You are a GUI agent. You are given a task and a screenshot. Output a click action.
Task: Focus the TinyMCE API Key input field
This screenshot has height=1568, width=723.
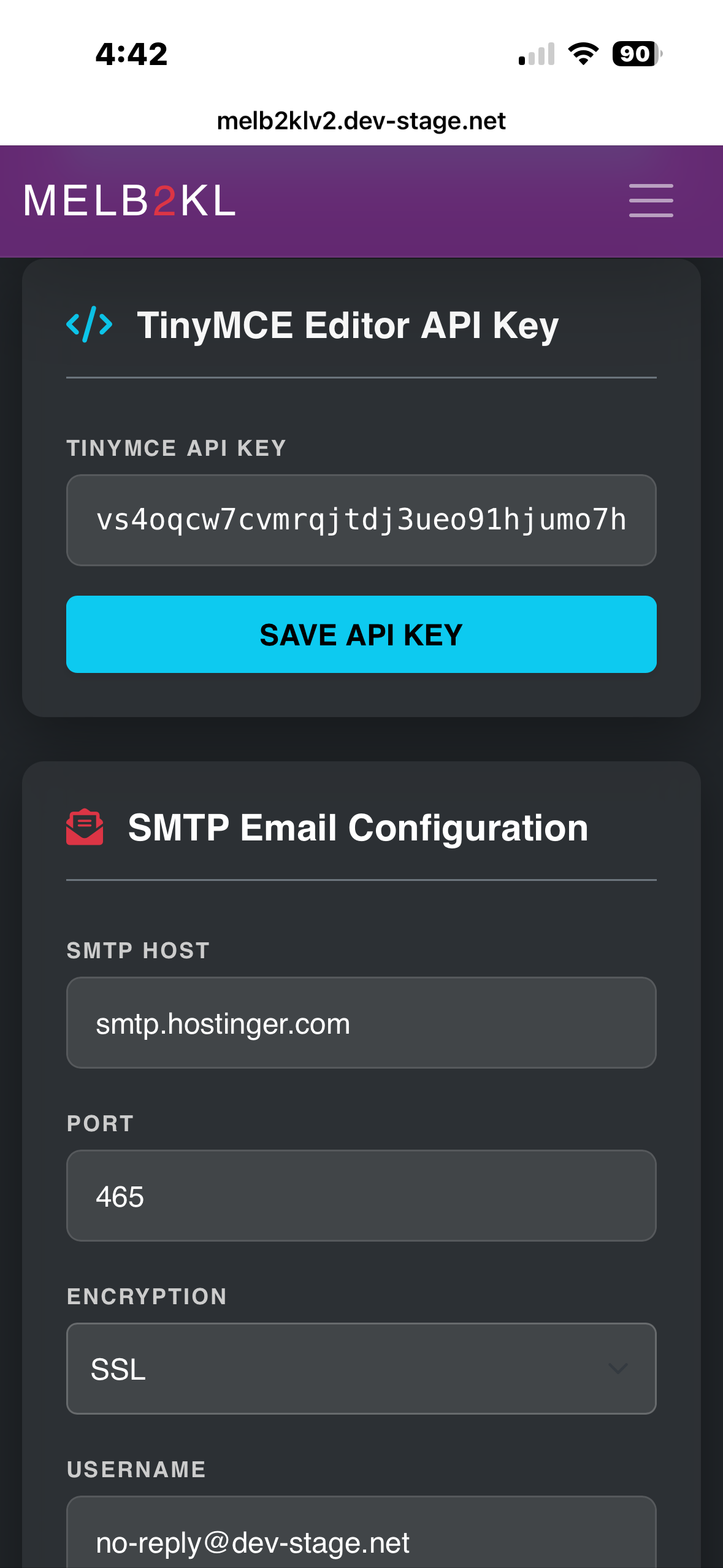click(x=361, y=520)
